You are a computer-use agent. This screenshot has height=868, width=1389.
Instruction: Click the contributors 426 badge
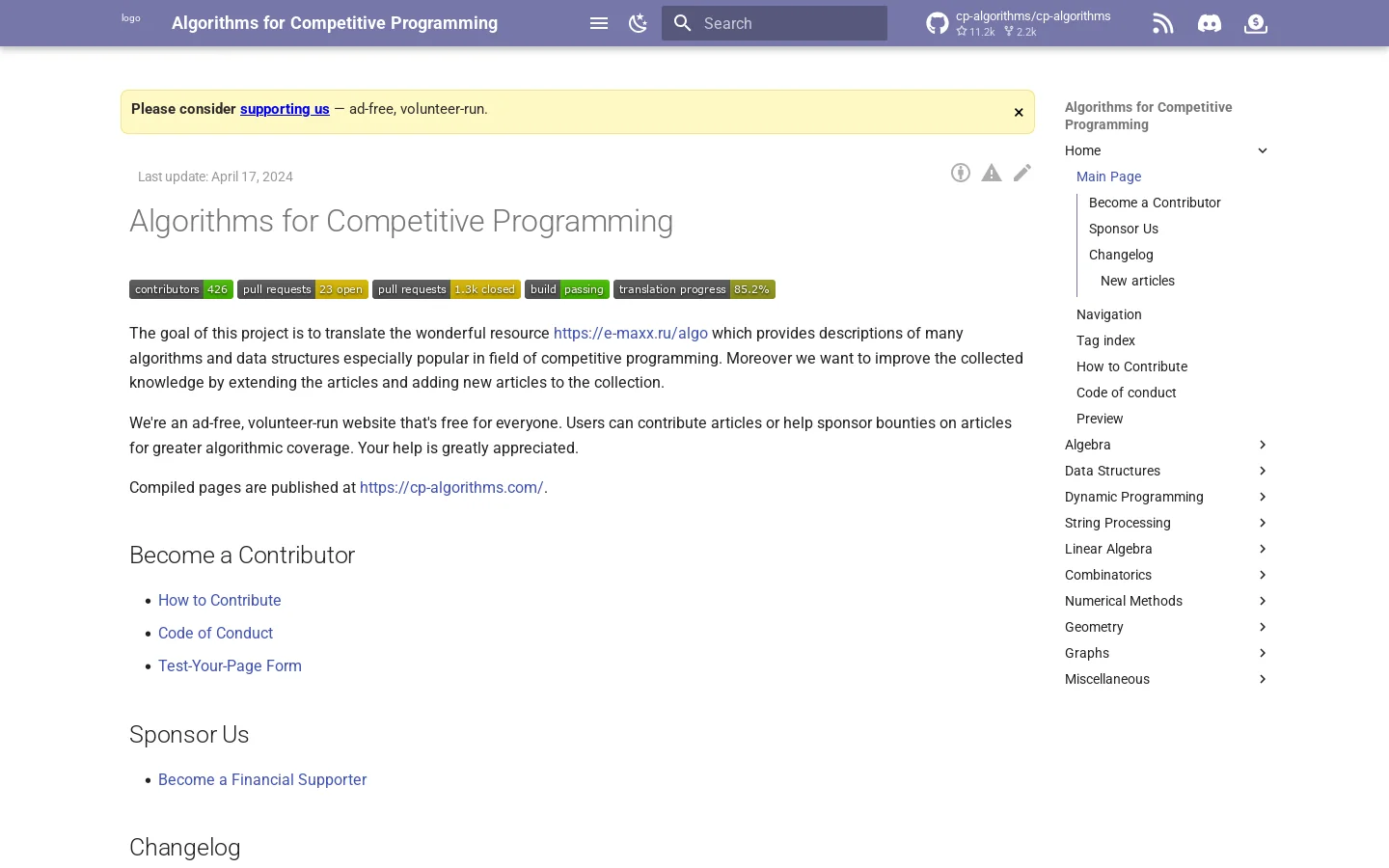(181, 289)
